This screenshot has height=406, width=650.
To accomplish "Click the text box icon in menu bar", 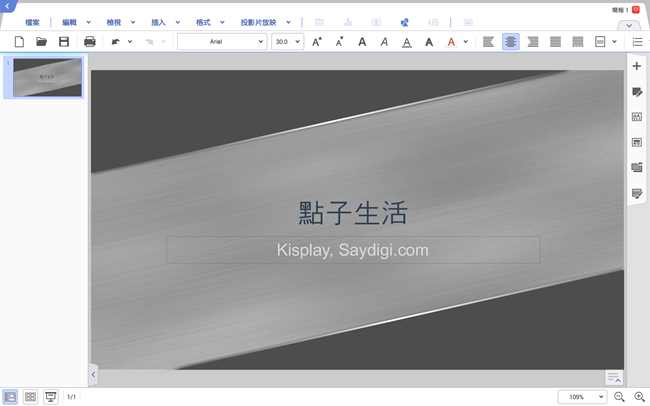I will click(x=468, y=22).
